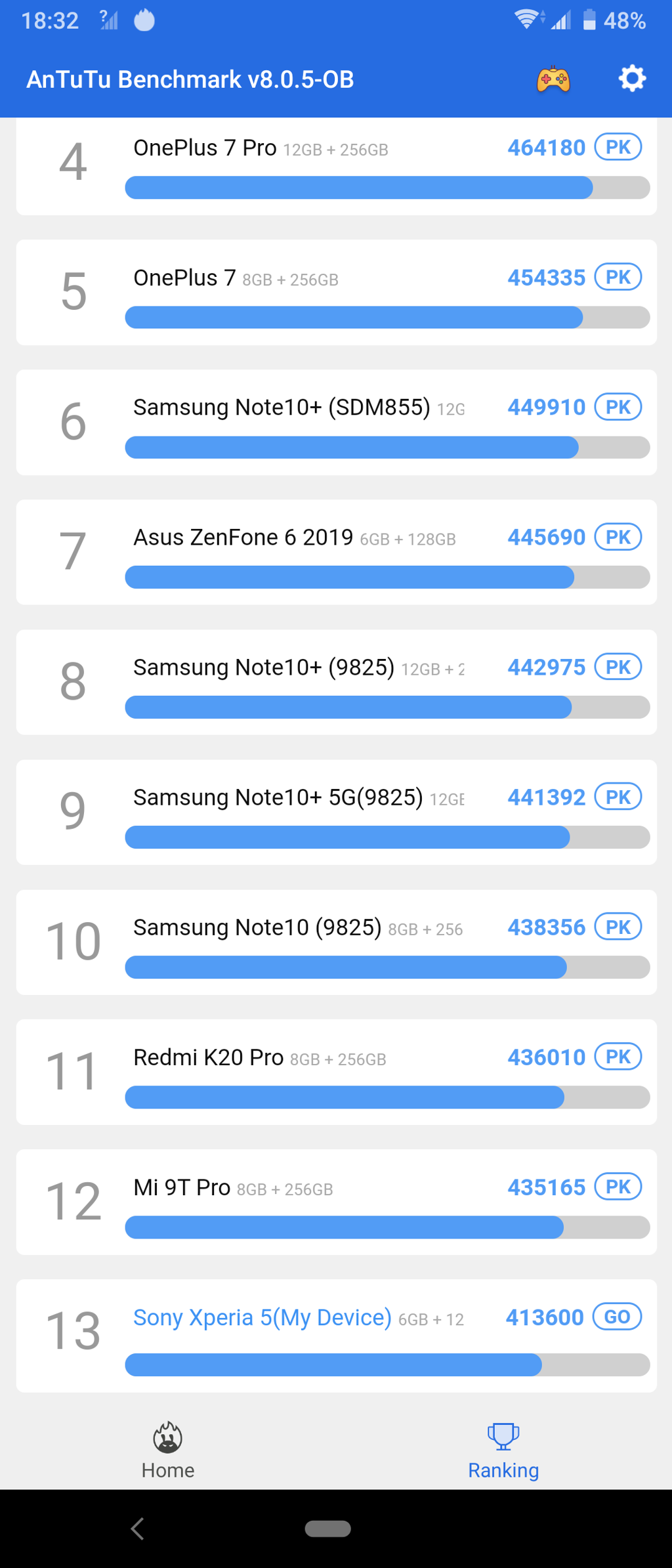
Task: Open settings gear icon
Action: tap(632, 79)
